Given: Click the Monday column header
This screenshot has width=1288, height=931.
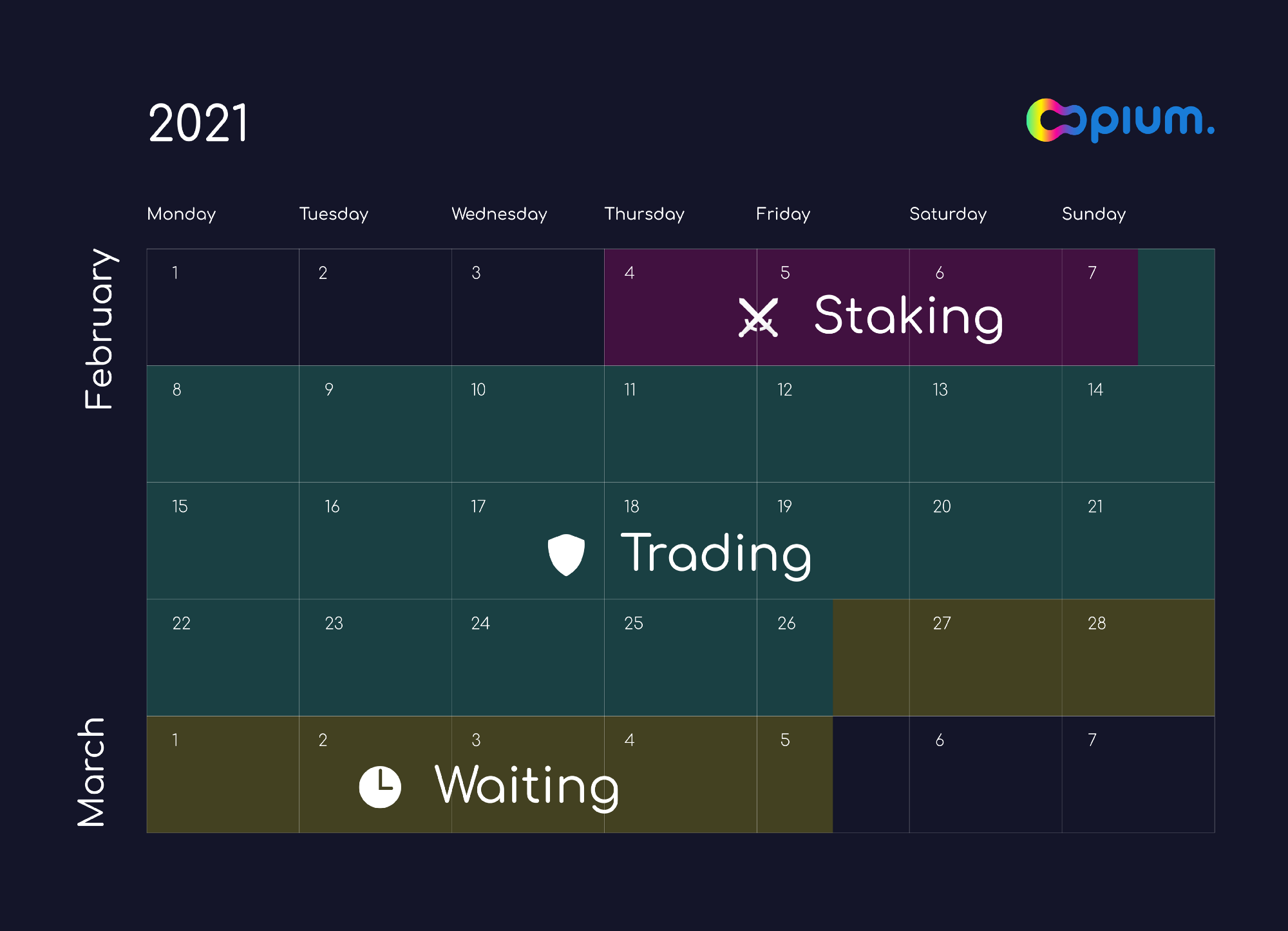Looking at the screenshot, I should pyautogui.click(x=182, y=214).
